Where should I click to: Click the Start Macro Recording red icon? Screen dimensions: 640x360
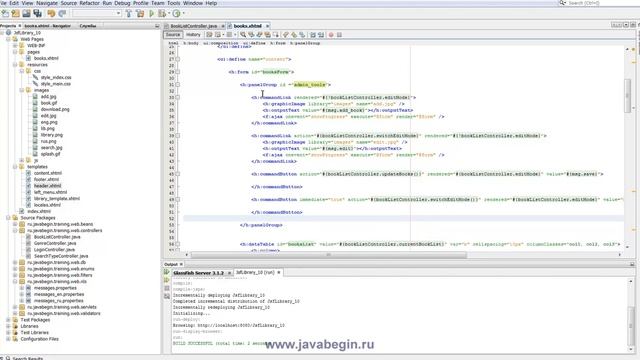point(331,35)
